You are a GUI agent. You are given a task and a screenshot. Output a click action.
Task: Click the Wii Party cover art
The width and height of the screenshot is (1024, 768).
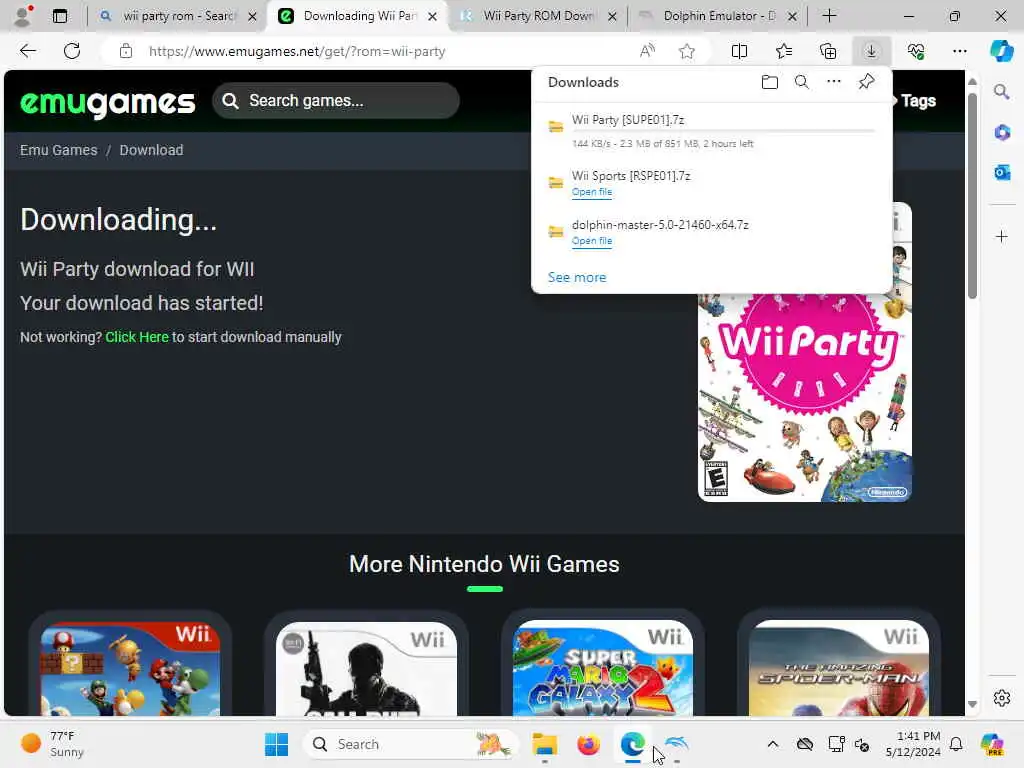click(805, 397)
